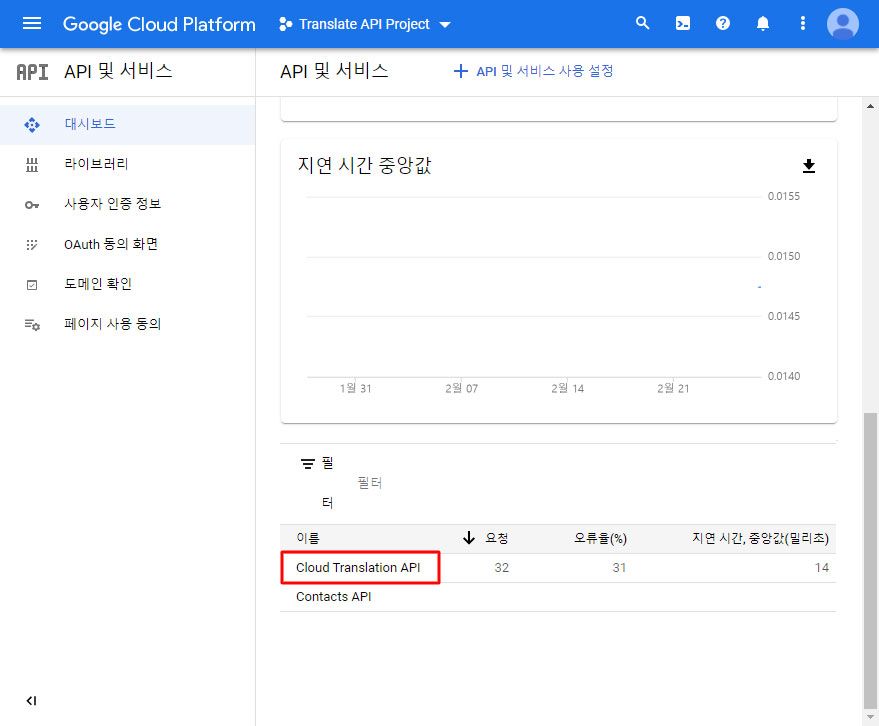This screenshot has width=879, height=726.
Task: Click the Google Cloud Platform logo
Action: (159, 24)
